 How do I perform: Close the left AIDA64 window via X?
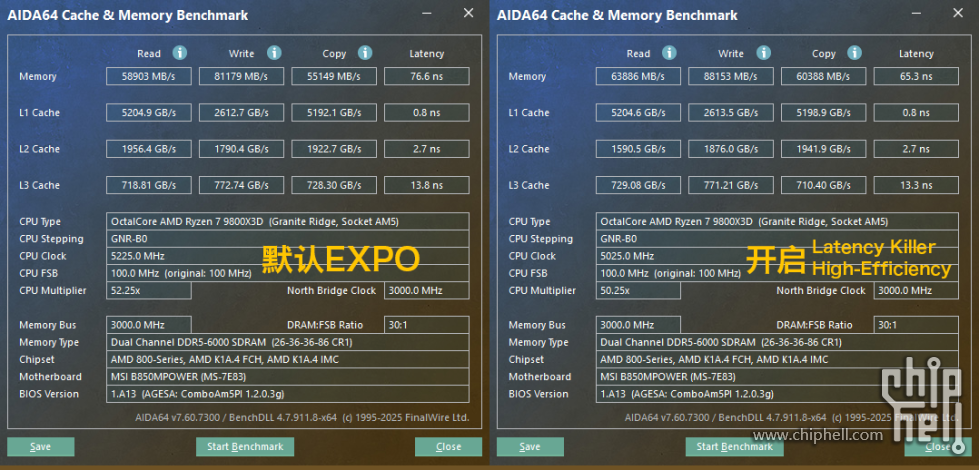coord(468,13)
